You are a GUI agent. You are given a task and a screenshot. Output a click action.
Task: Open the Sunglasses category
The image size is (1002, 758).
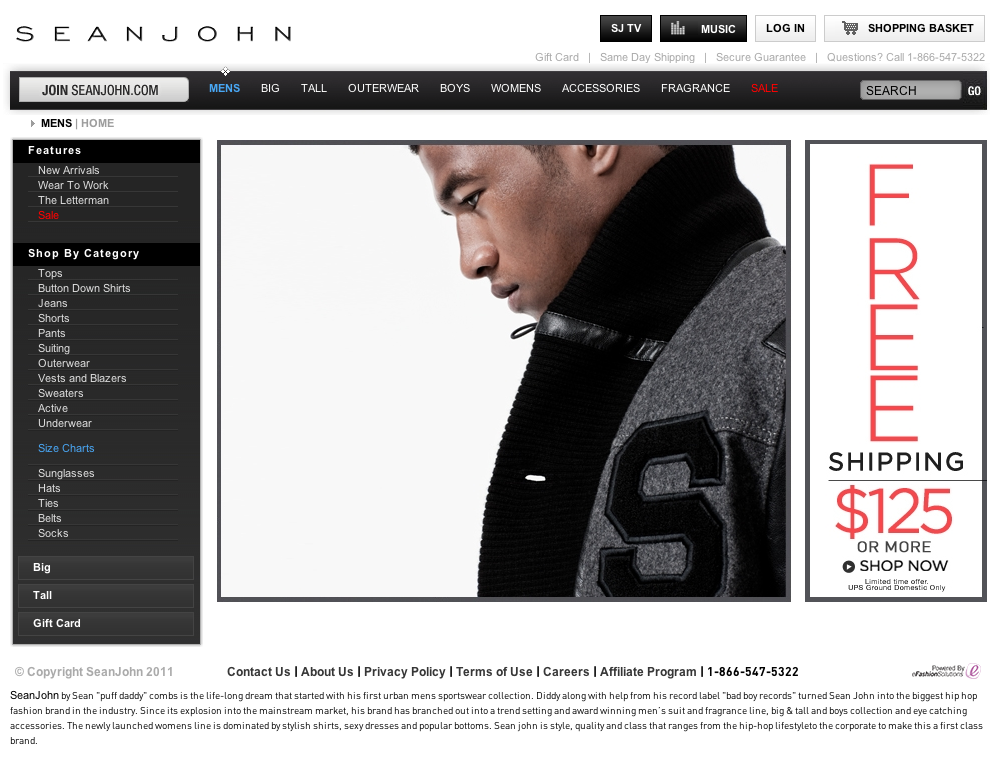click(x=66, y=473)
